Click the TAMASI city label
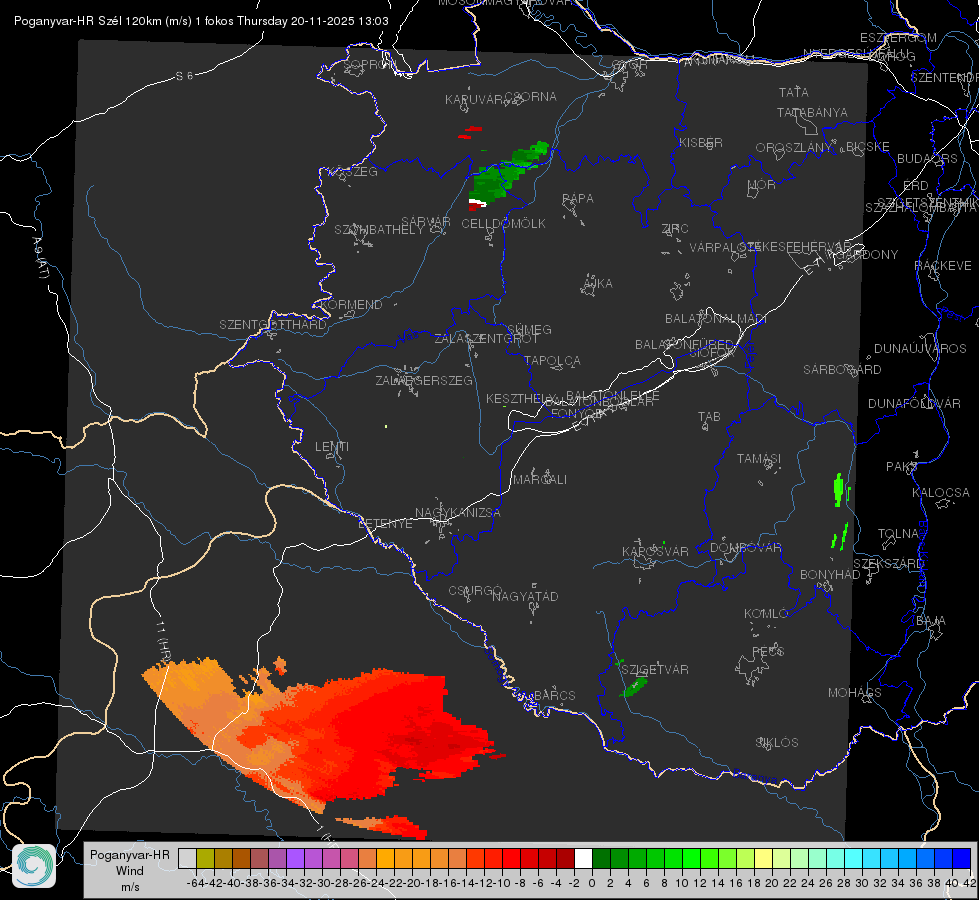979x900 pixels. point(759,459)
